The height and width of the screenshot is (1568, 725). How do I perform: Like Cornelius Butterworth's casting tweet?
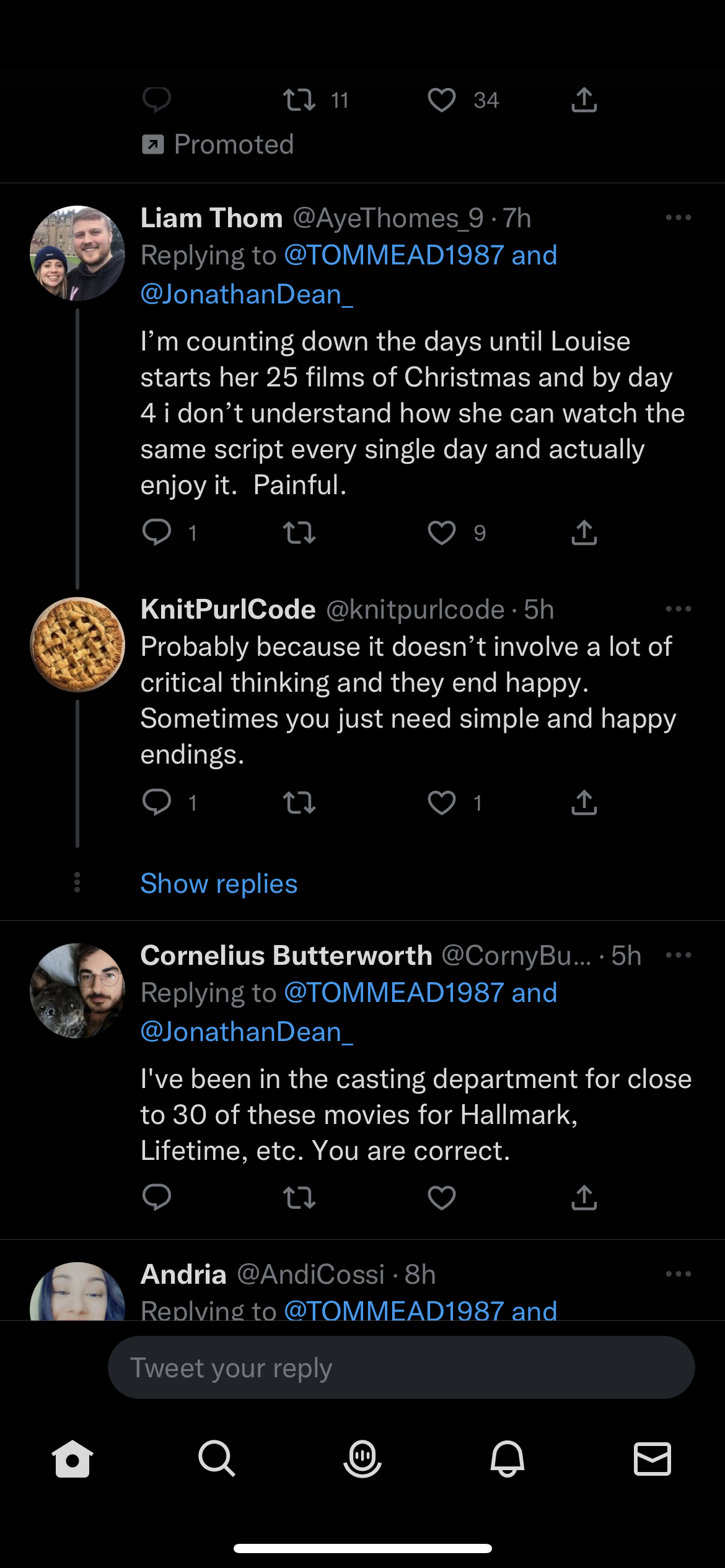point(442,1198)
